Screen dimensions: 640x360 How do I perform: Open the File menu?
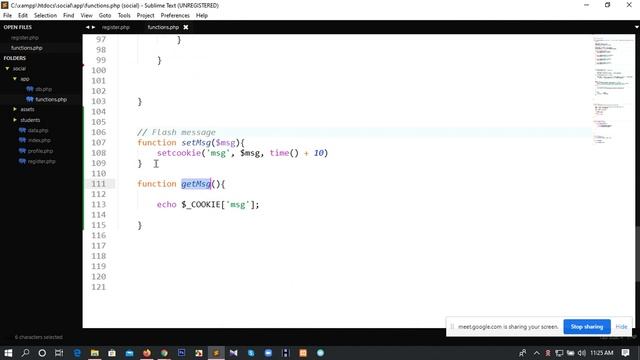click(x=7, y=16)
